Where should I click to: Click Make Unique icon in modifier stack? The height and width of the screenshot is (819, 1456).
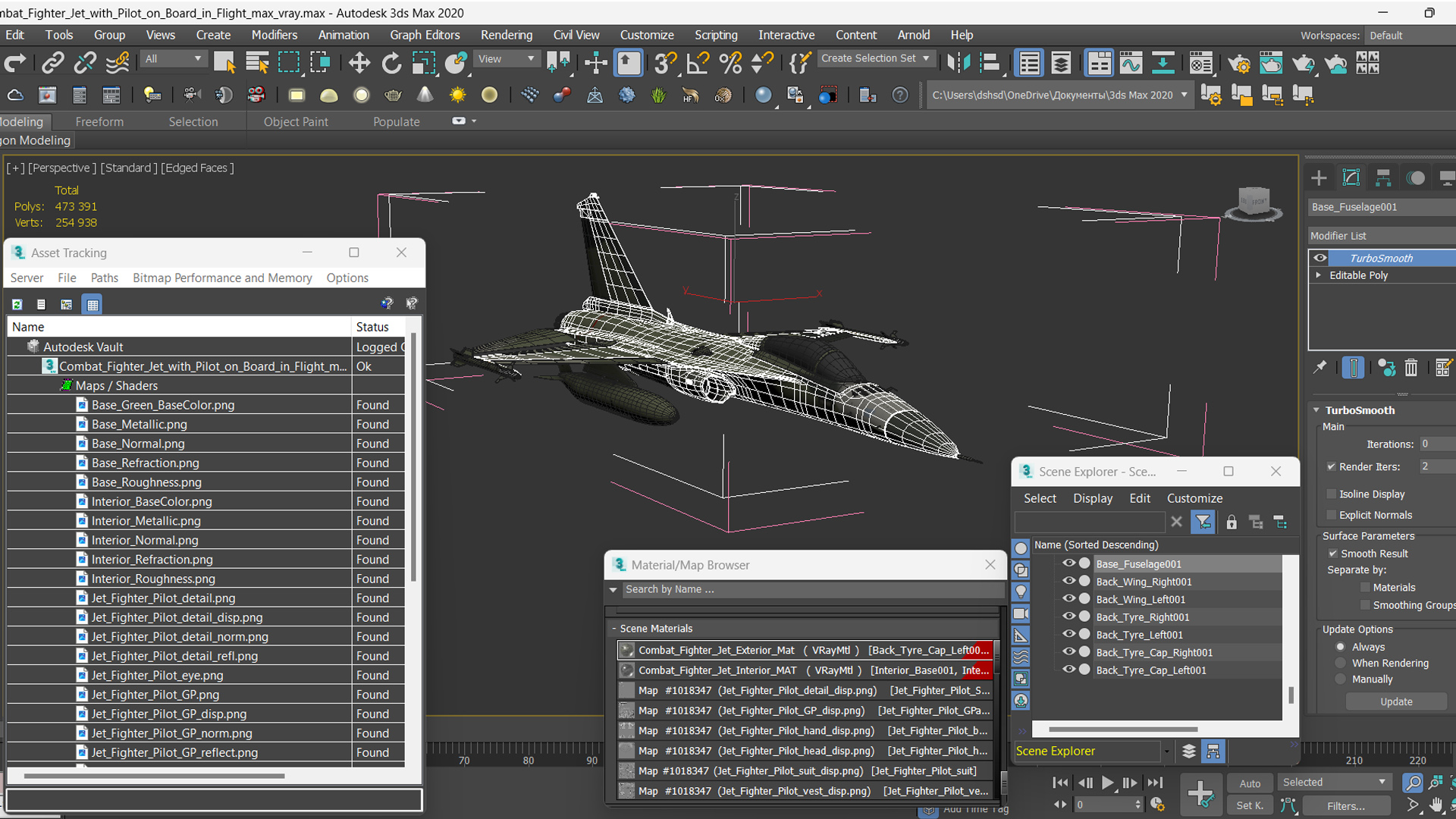pyautogui.click(x=1386, y=368)
